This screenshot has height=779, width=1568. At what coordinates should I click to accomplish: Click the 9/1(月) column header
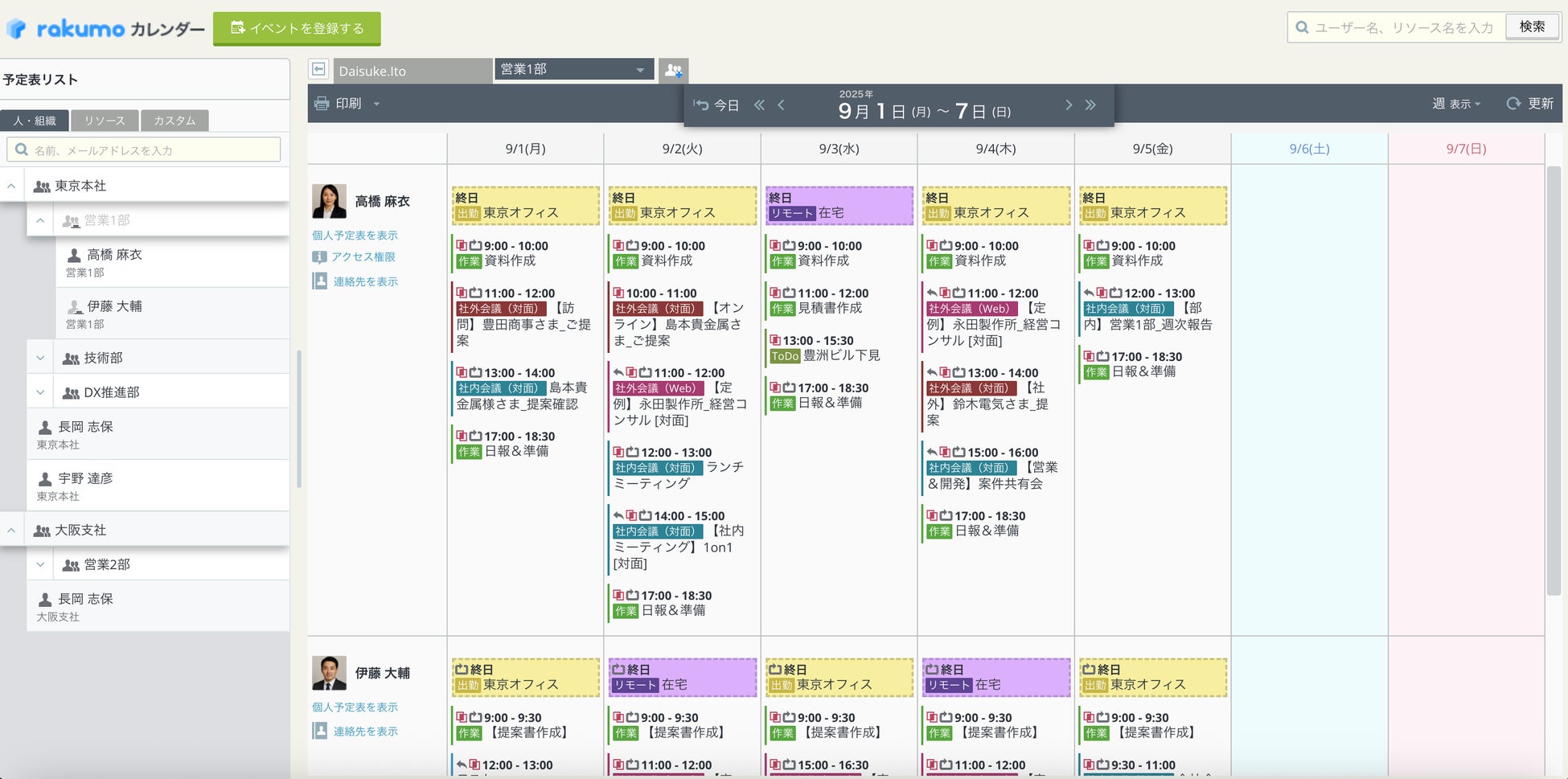pos(525,149)
